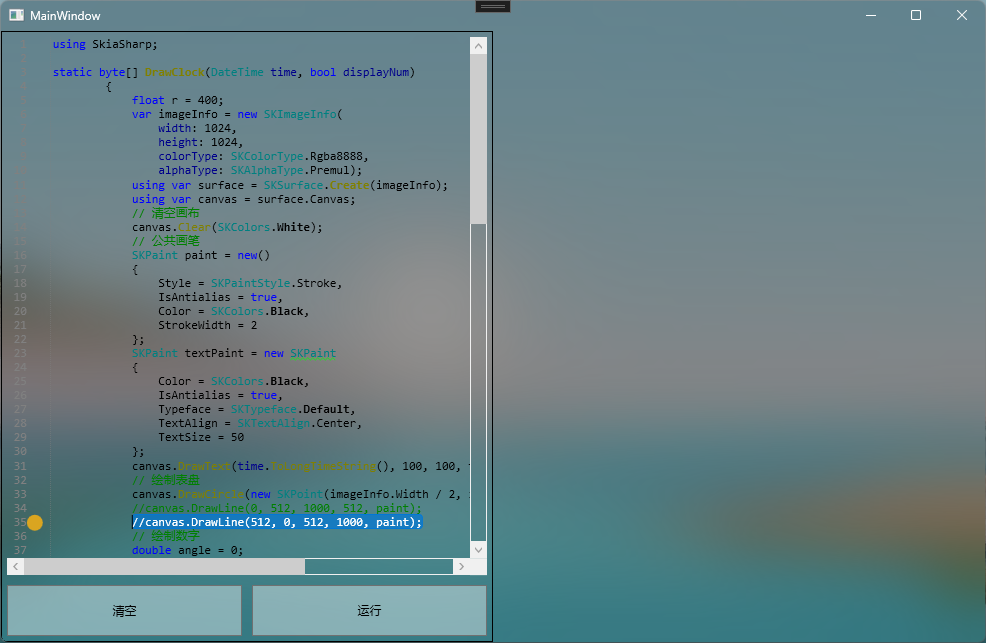This screenshot has height=643, width=986.
Task: Maximize the MainWindow window
Action: [x=915, y=15]
